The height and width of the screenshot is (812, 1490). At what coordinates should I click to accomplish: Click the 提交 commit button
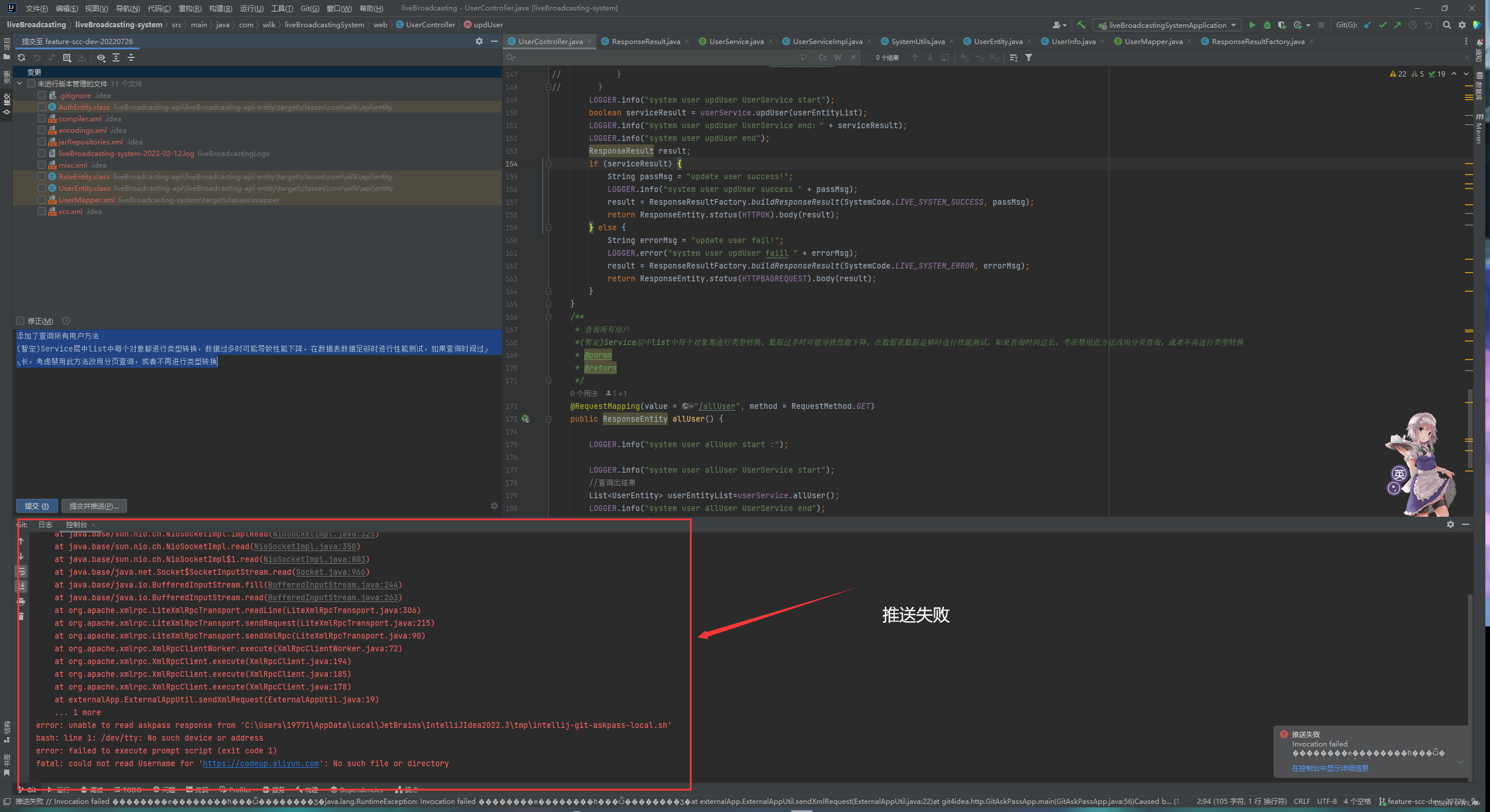(36, 506)
